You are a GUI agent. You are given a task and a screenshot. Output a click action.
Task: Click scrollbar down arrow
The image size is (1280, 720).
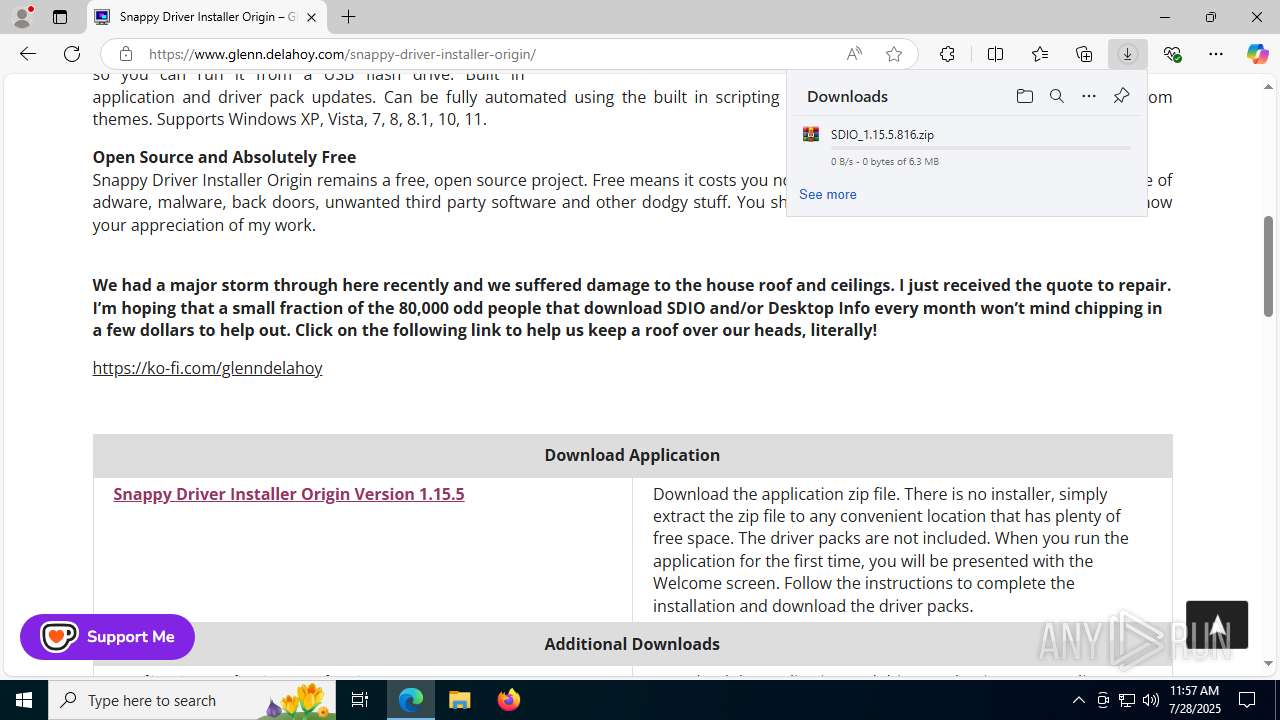point(1268,663)
